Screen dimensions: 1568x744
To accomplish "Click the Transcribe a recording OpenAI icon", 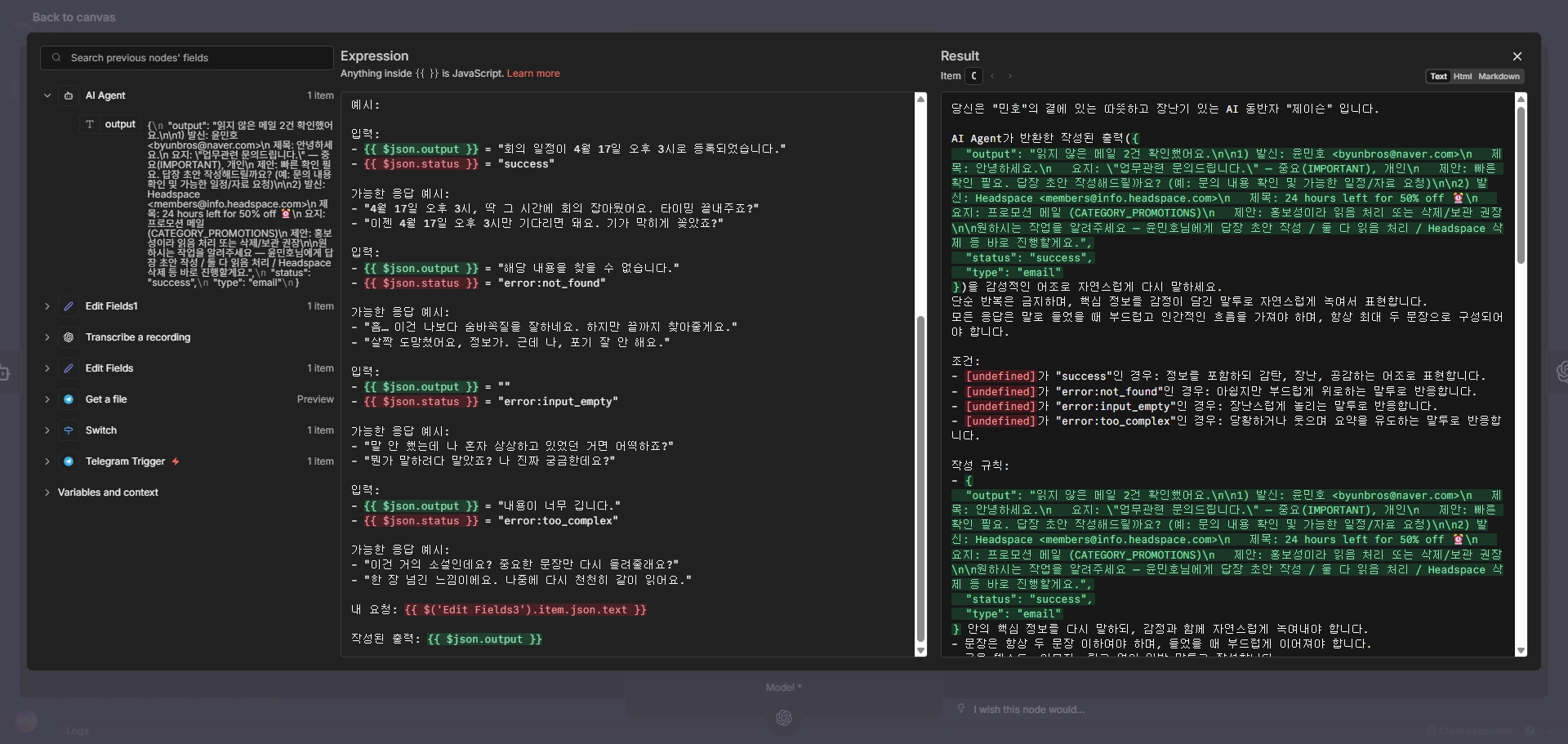I will pyautogui.click(x=69, y=337).
